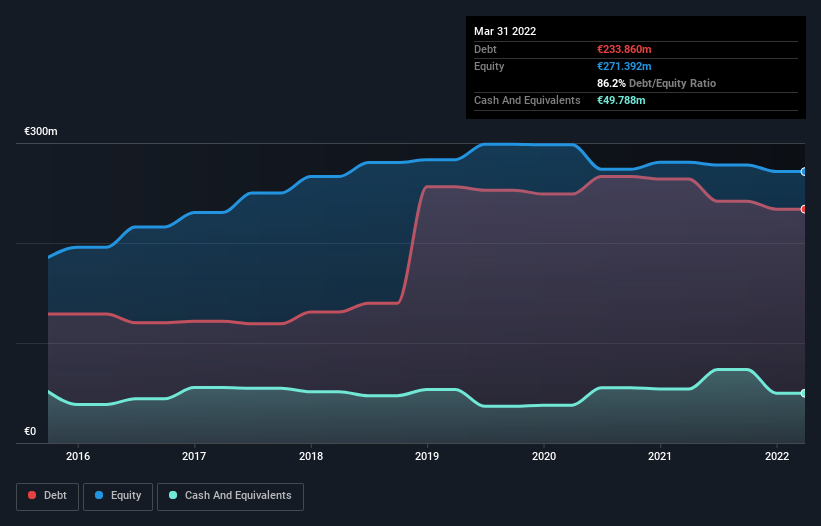The height and width of the screenshot is (526, 821).
Task: Click the blue Equity legend dot
Action: [x=99, y=495]
